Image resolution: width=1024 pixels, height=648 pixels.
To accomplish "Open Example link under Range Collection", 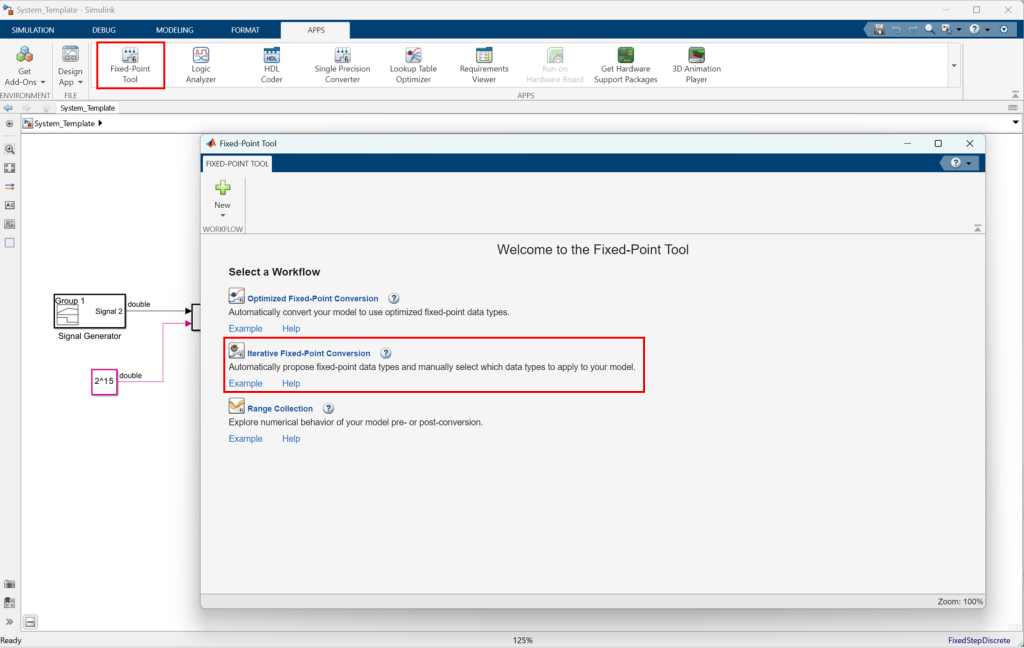I will [246, 439].
